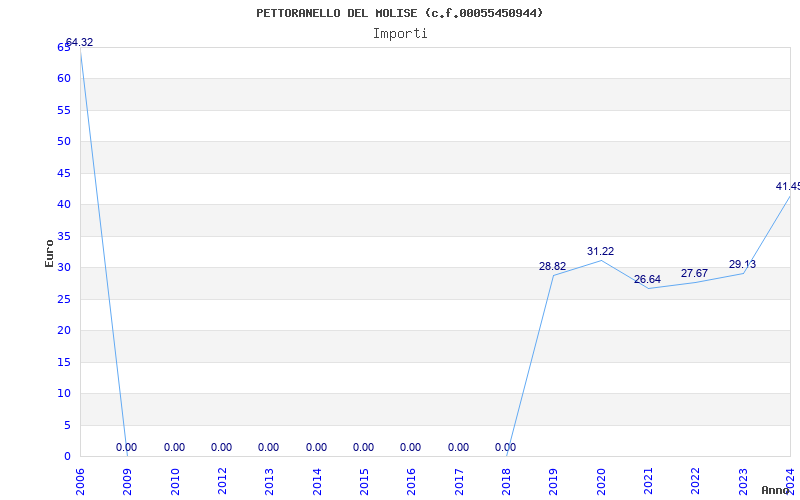The width and height of the screenshot is (800, 500).
Task: Select the 2012 year axis label
Action: click(x=222, y=482)
